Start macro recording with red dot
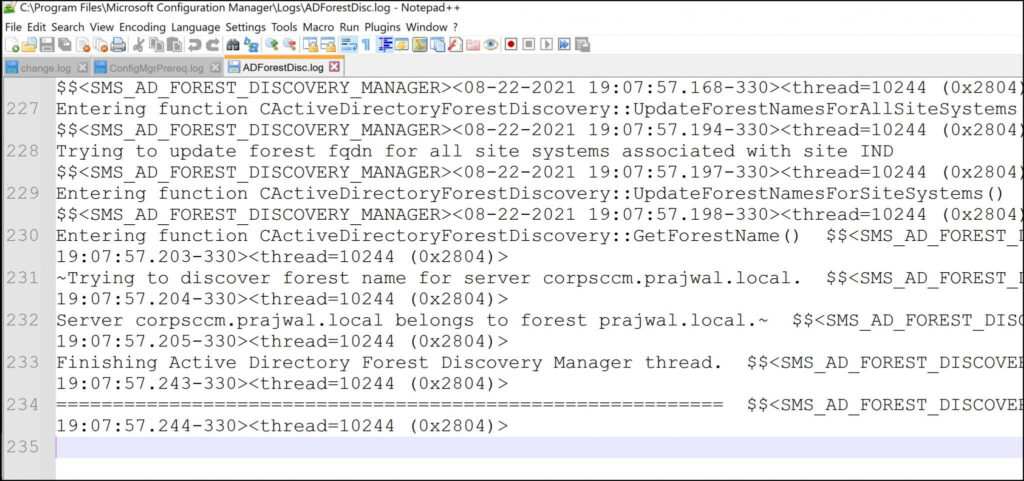Screen dimensions: 1024x481 511,45
